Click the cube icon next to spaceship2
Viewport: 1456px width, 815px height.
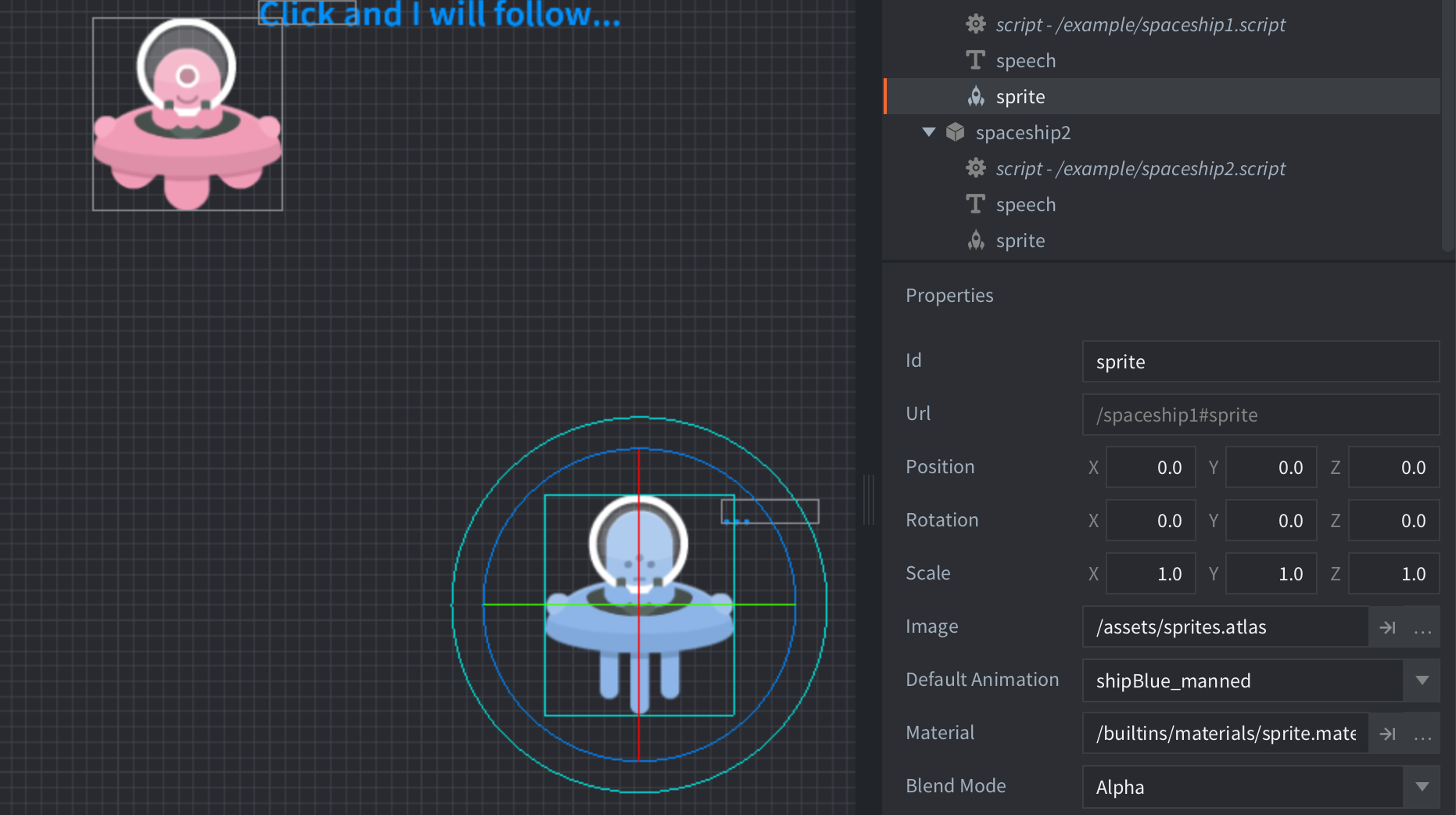955,132
